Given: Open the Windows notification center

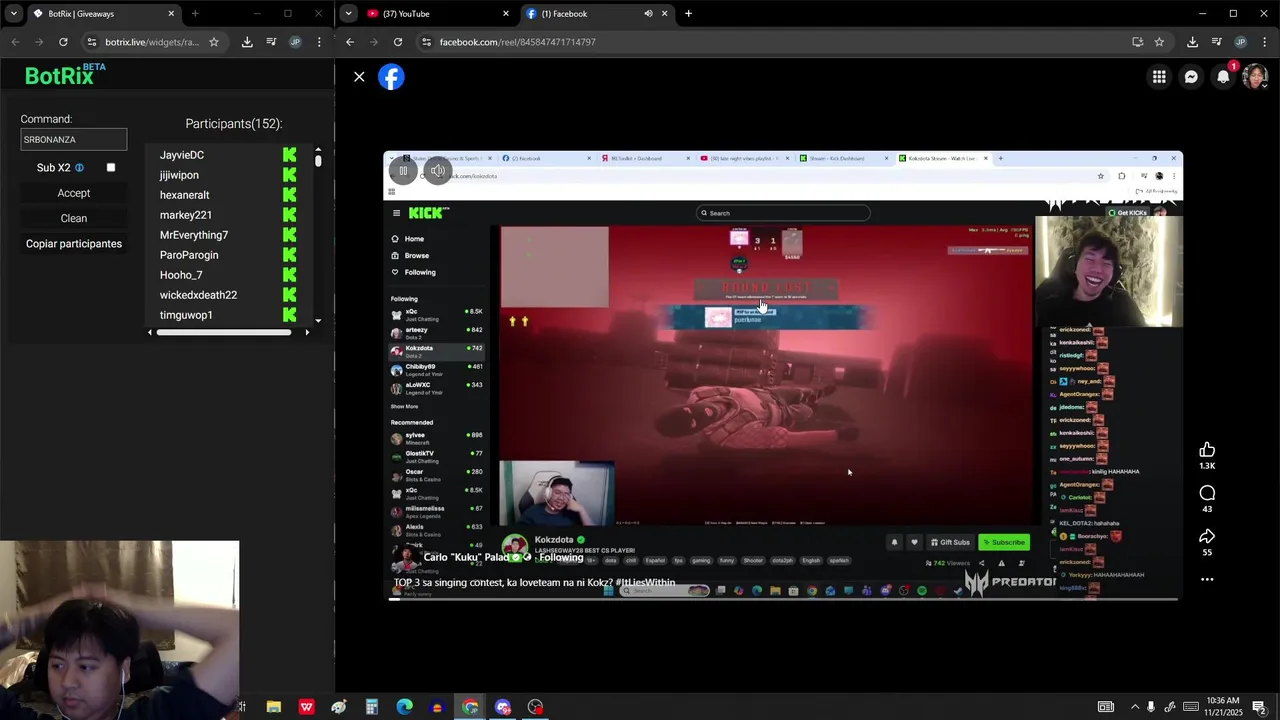Looking at the screenshot, I should point(1259,707).
